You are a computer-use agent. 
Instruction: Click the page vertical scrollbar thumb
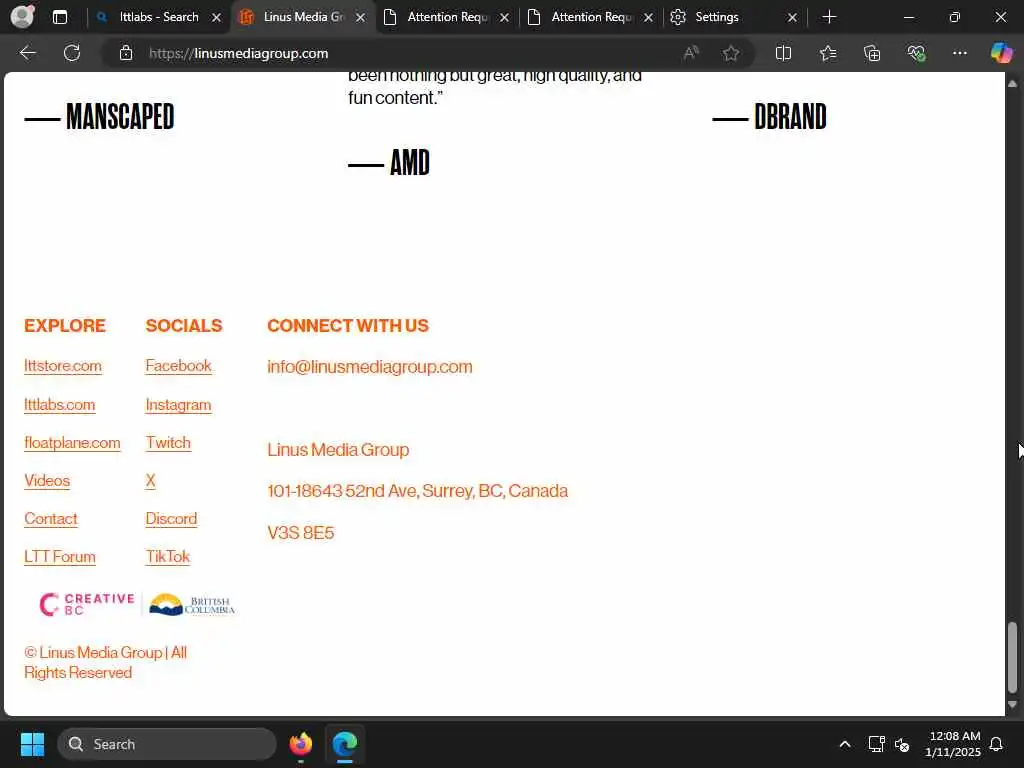click(x=1012, y=658)
